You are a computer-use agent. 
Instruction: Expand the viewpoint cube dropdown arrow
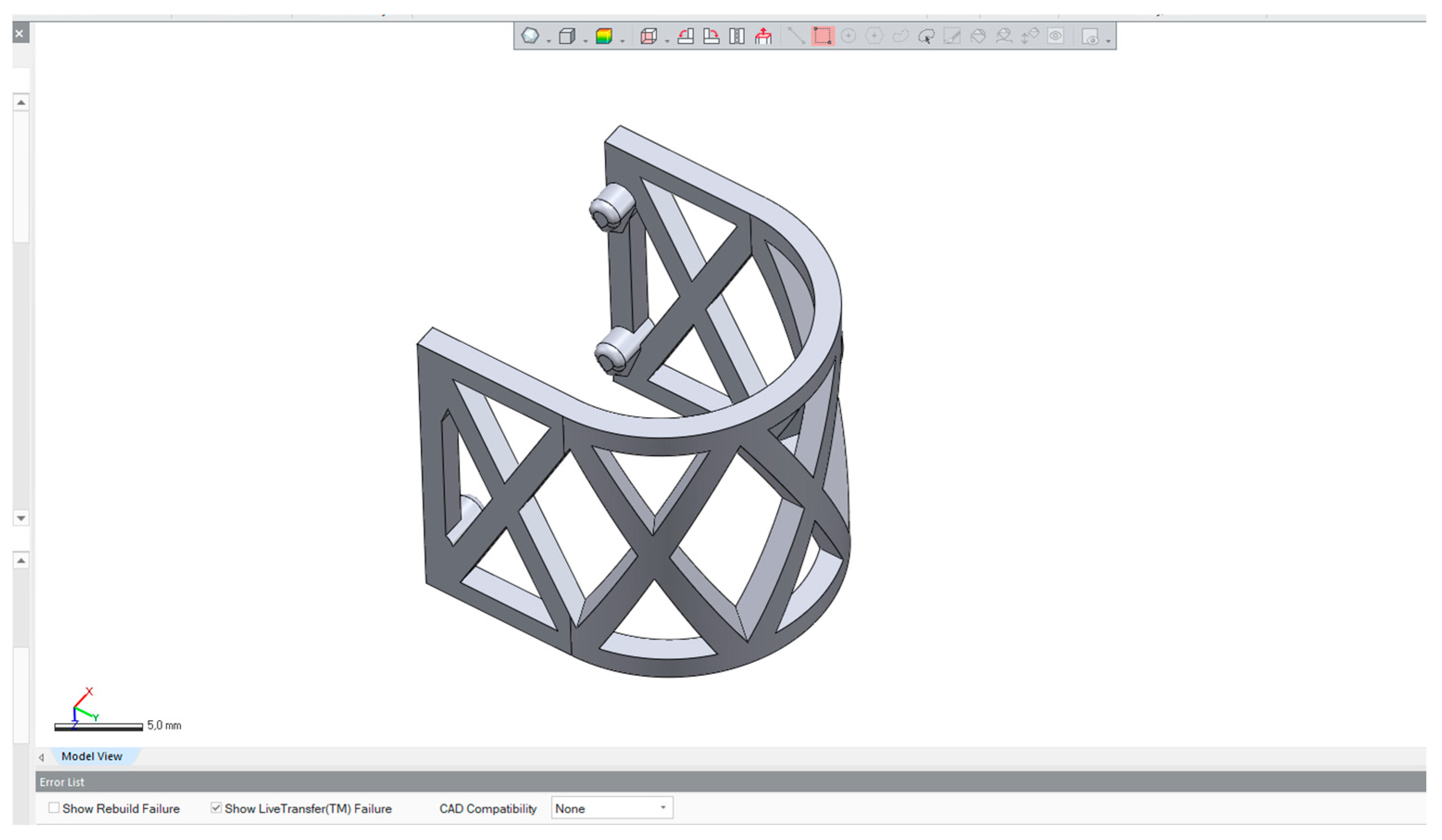coord(667,41)
